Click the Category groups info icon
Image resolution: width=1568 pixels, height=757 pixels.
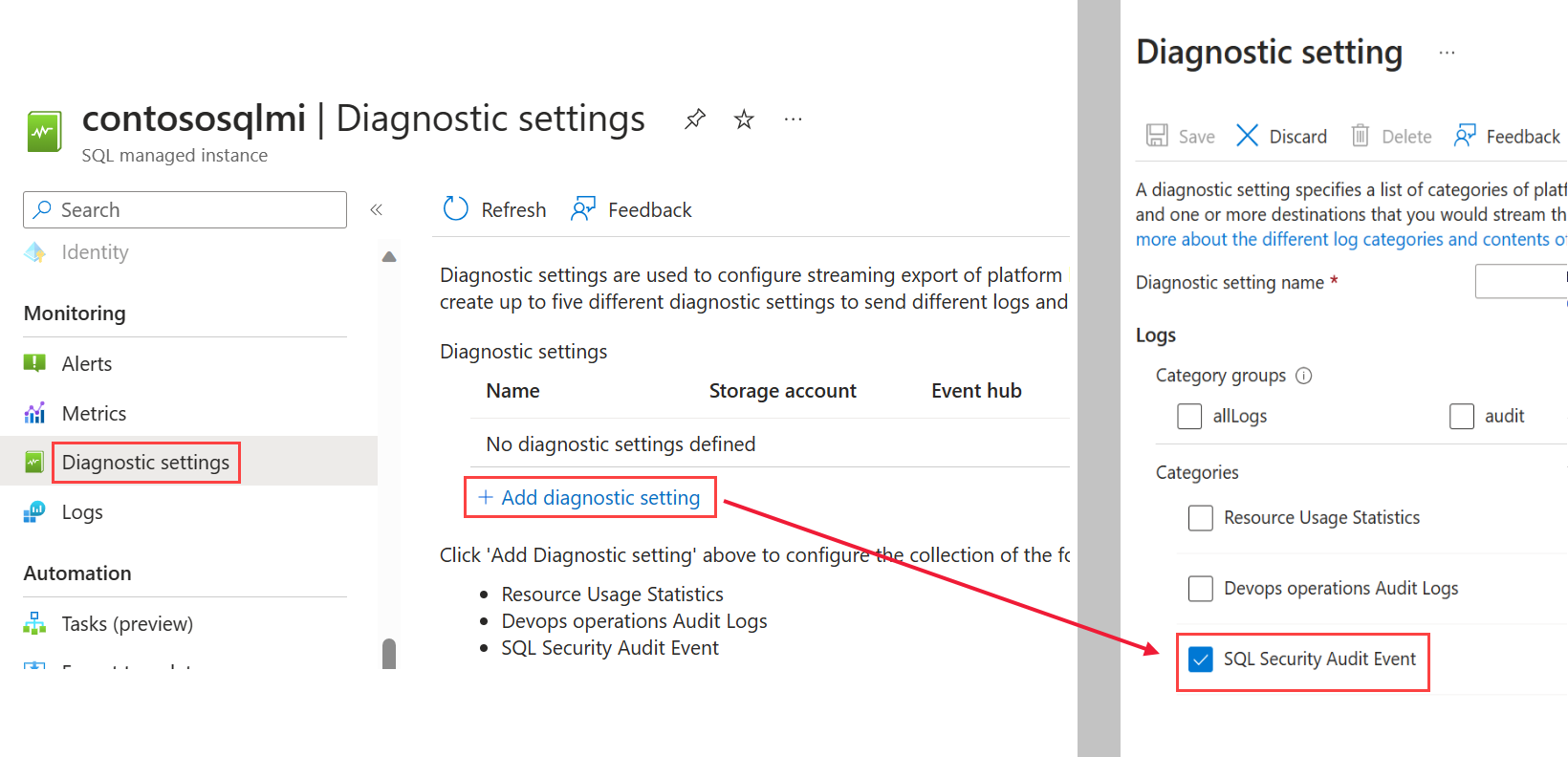coord(1304,375)
